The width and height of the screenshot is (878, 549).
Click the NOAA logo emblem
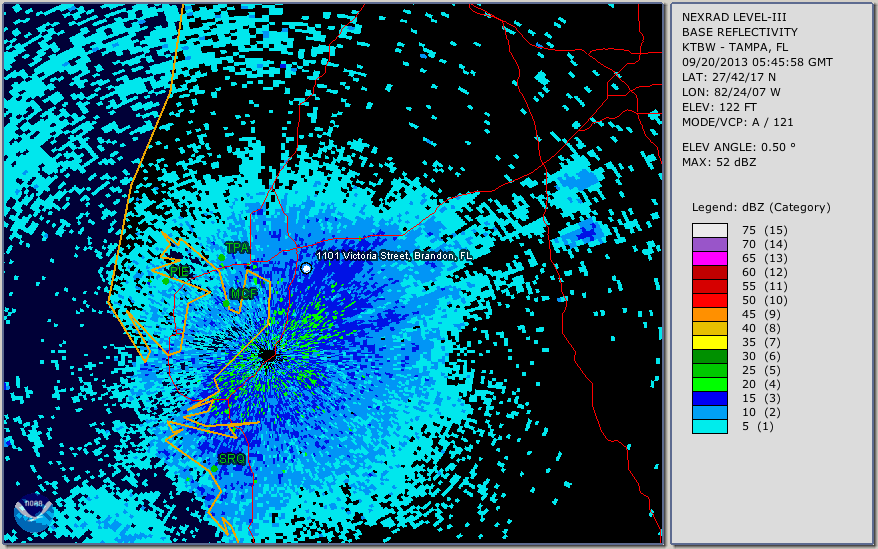(x=34, y=515)
